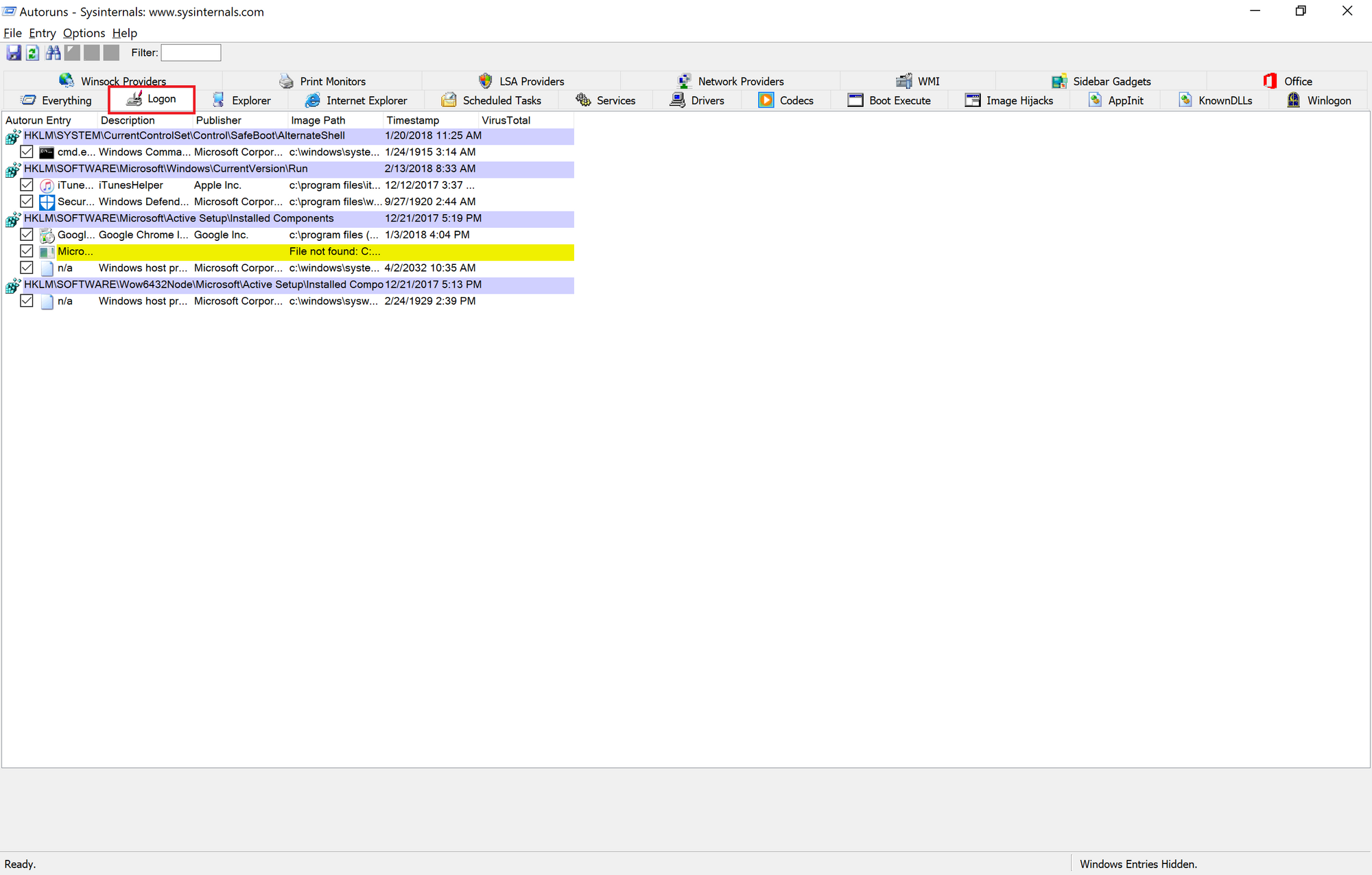Sort by the Publisher column header
The height and width of the screenshot is (875, 1372).
click(x=241, y=120)
